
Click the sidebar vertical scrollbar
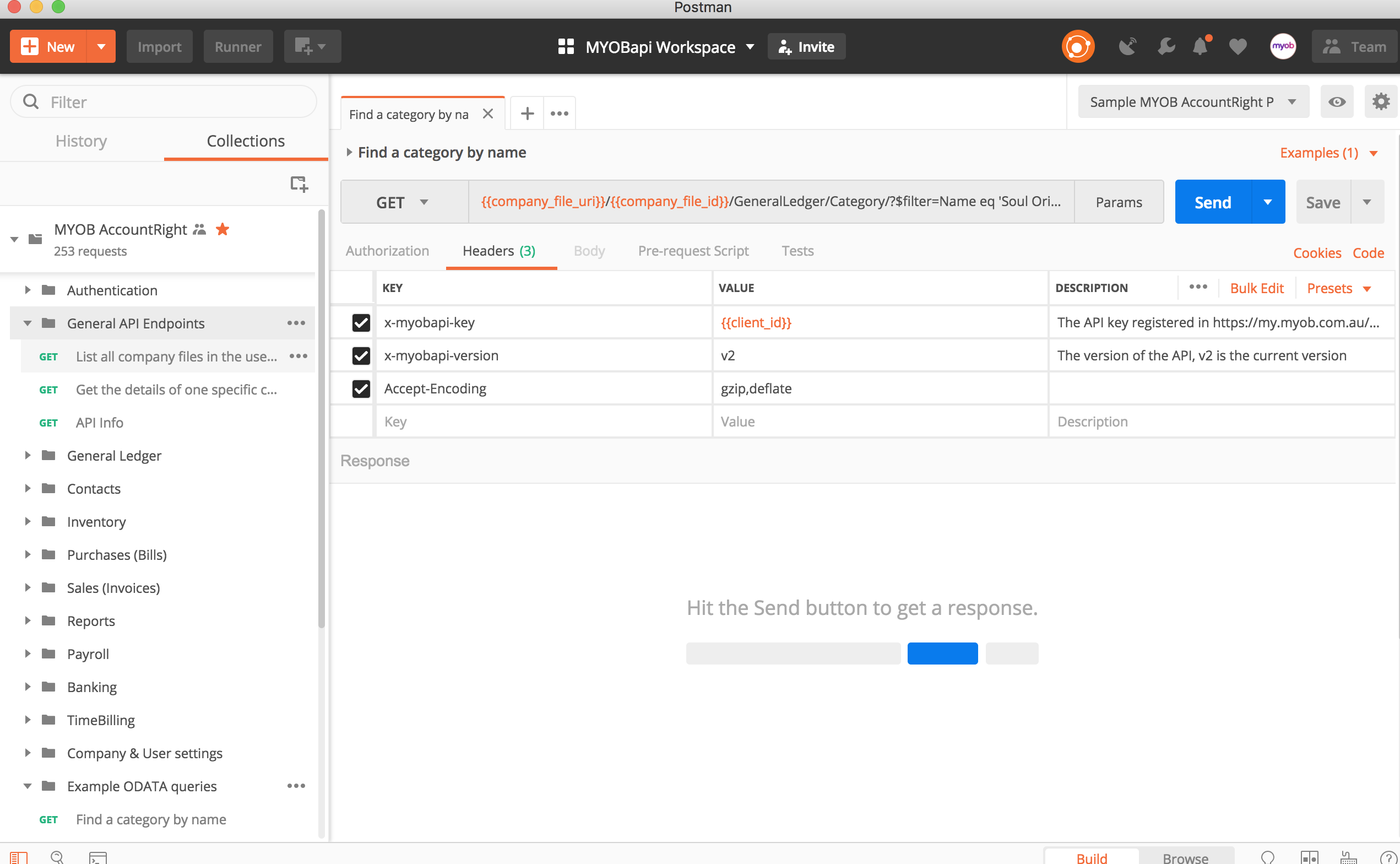322,420
